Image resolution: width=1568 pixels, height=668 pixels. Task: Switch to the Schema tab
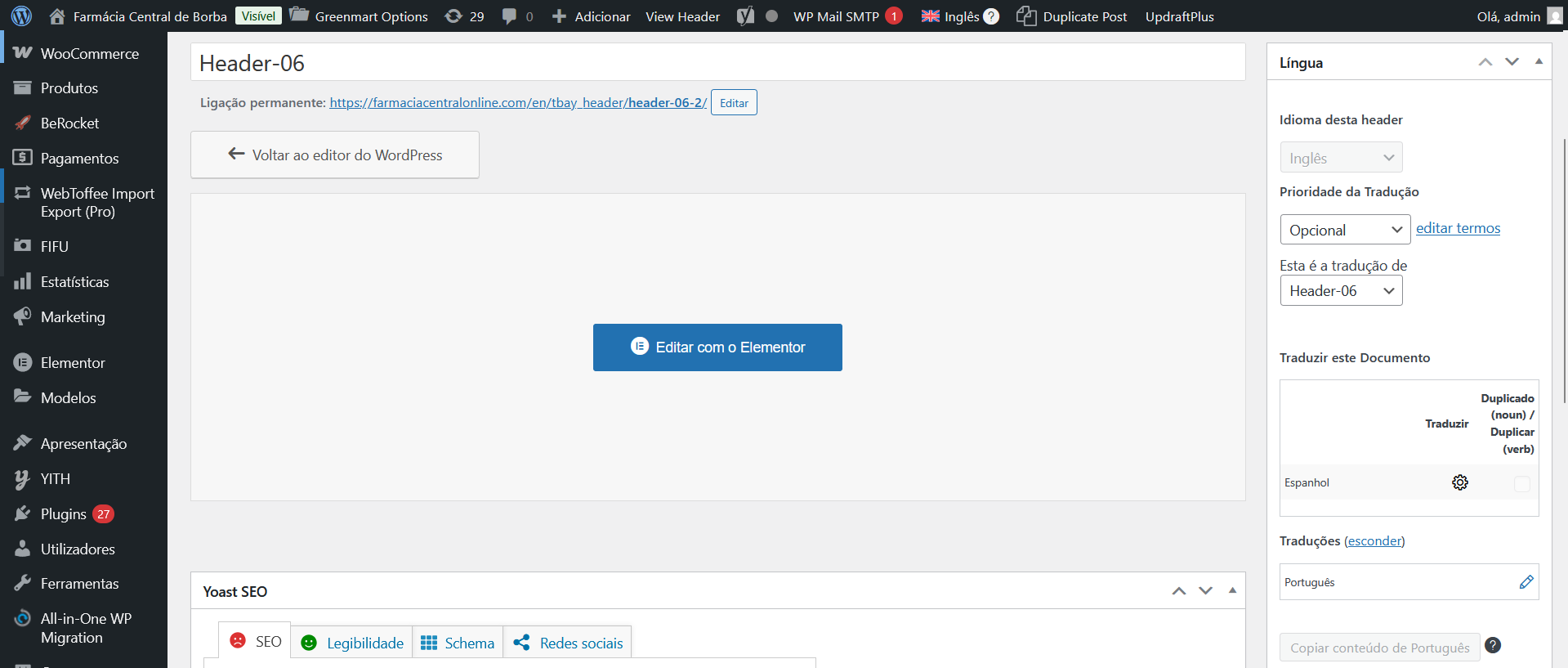[458, 643]
